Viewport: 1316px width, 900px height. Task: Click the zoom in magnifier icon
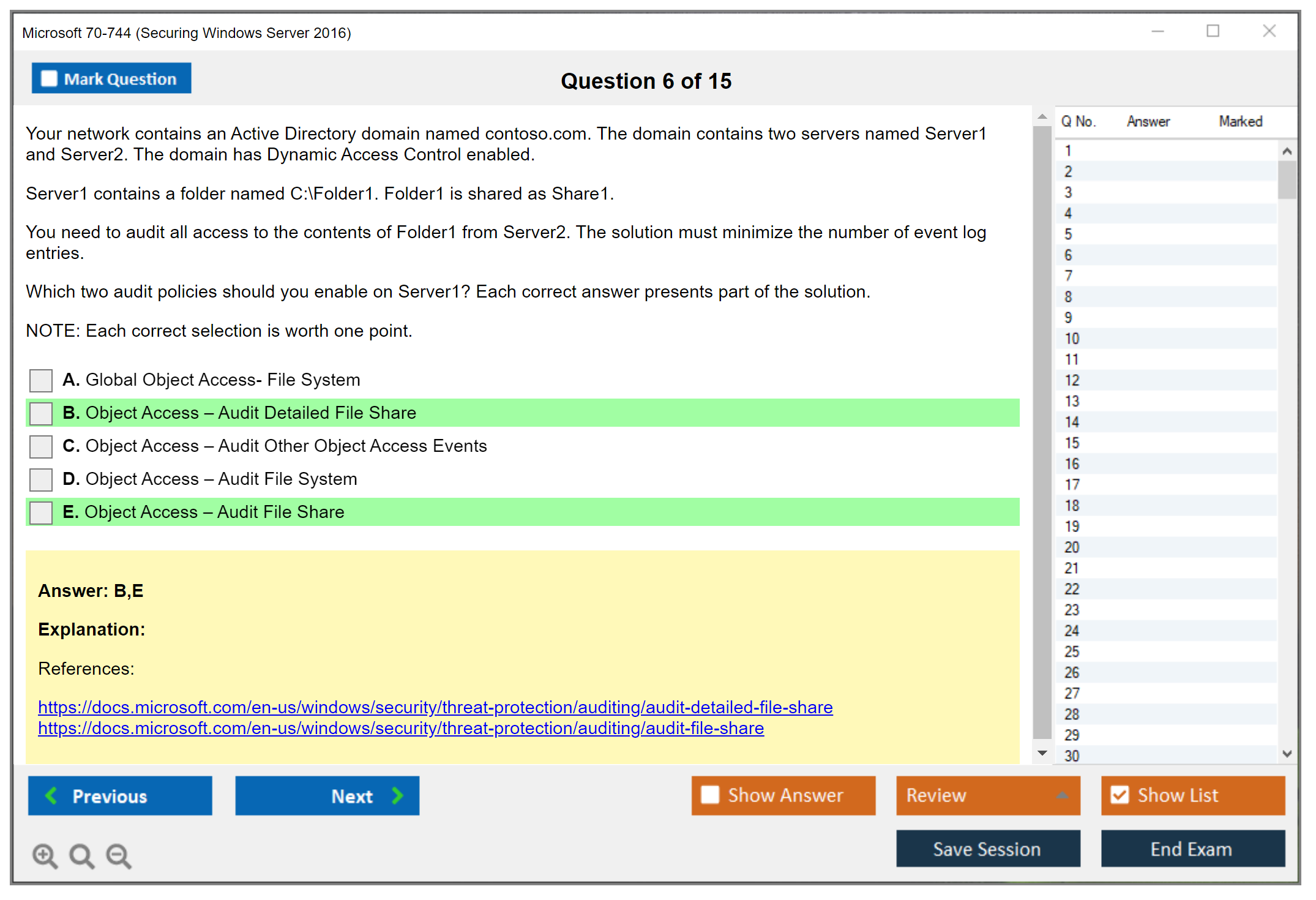coord(45,856)
